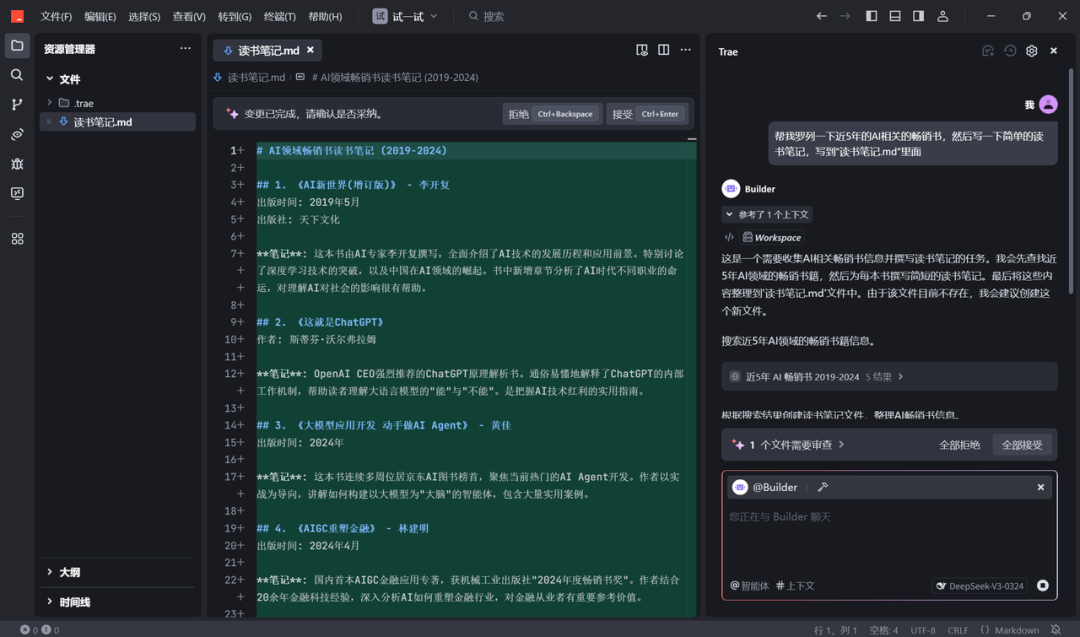Open the Source Control view in the activity bar
The image size is (1080, 637).
[17, 104]
